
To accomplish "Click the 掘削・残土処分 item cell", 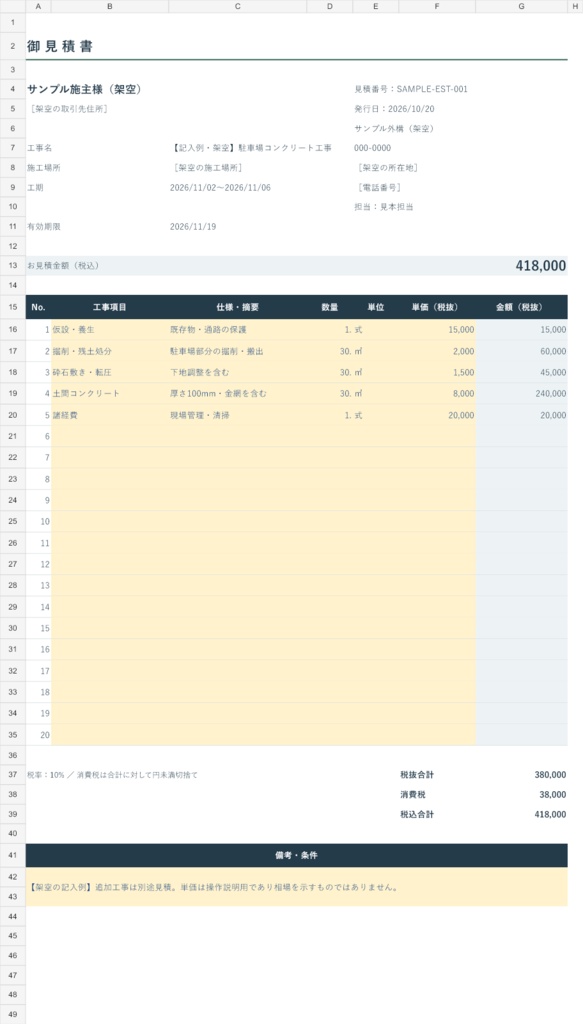I will coord(110,351).
